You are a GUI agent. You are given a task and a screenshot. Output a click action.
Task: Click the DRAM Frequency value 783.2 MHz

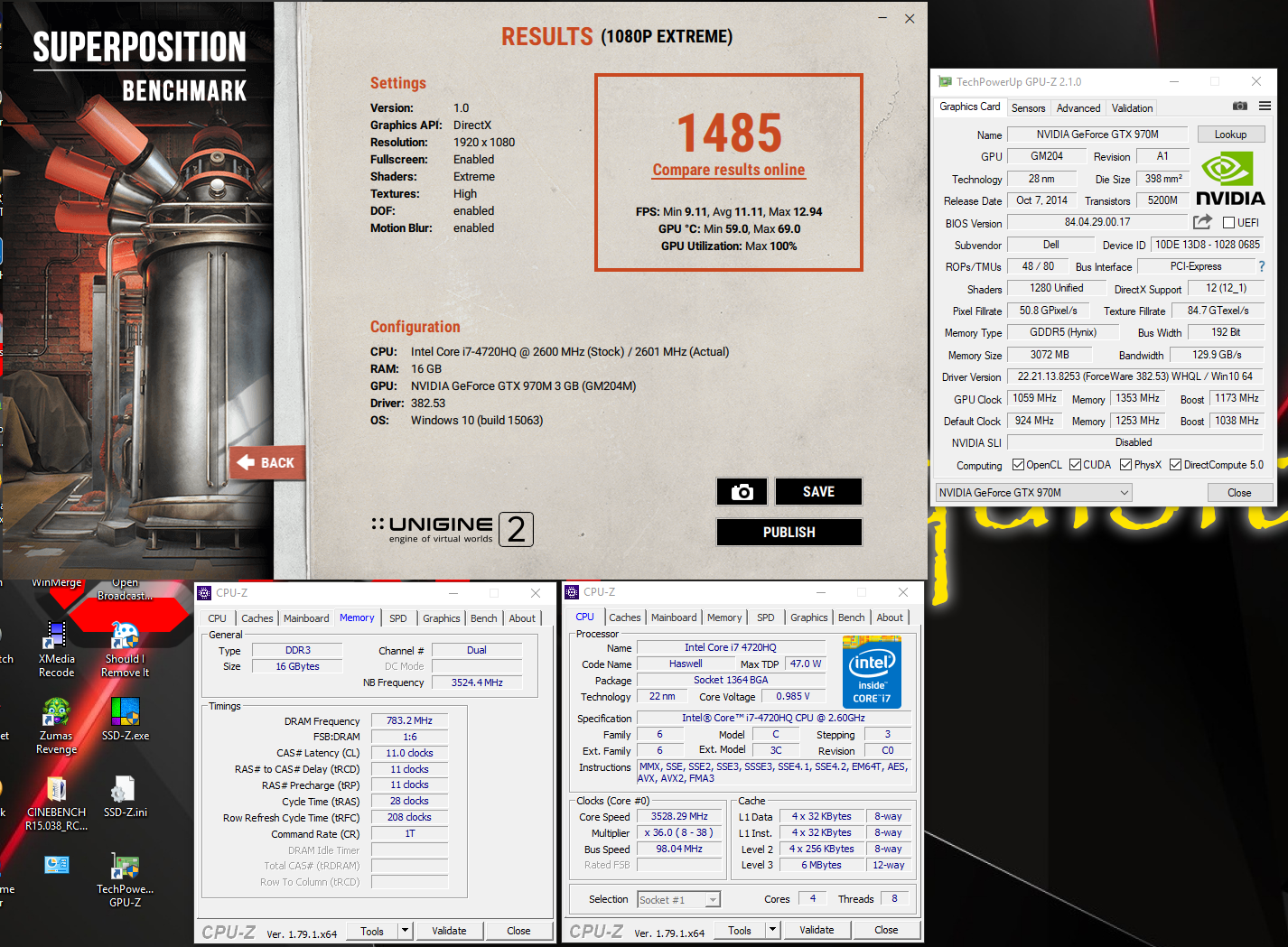pos(409,720)
